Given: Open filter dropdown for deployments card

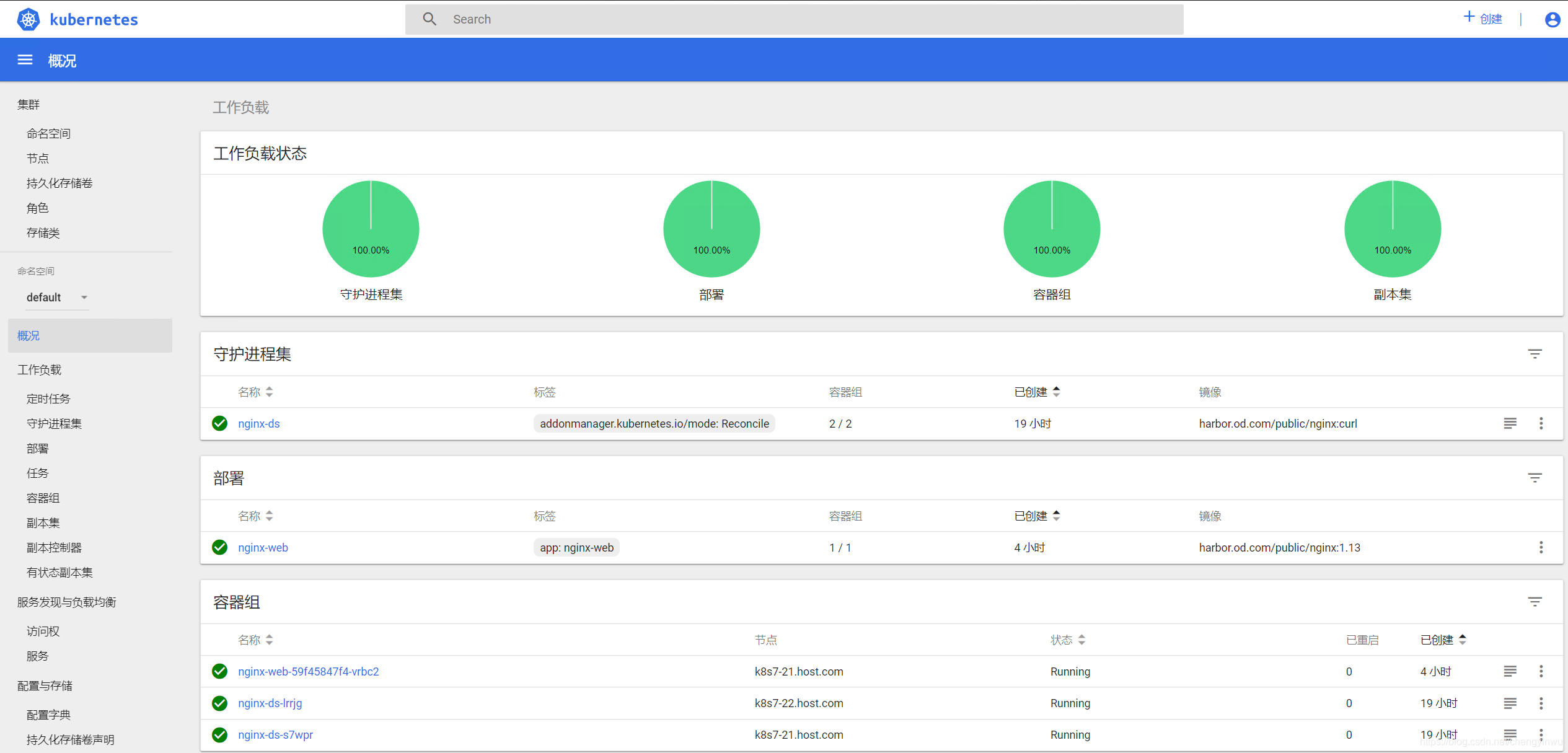Looking at the screenshot, I should tap(1535, 478).
